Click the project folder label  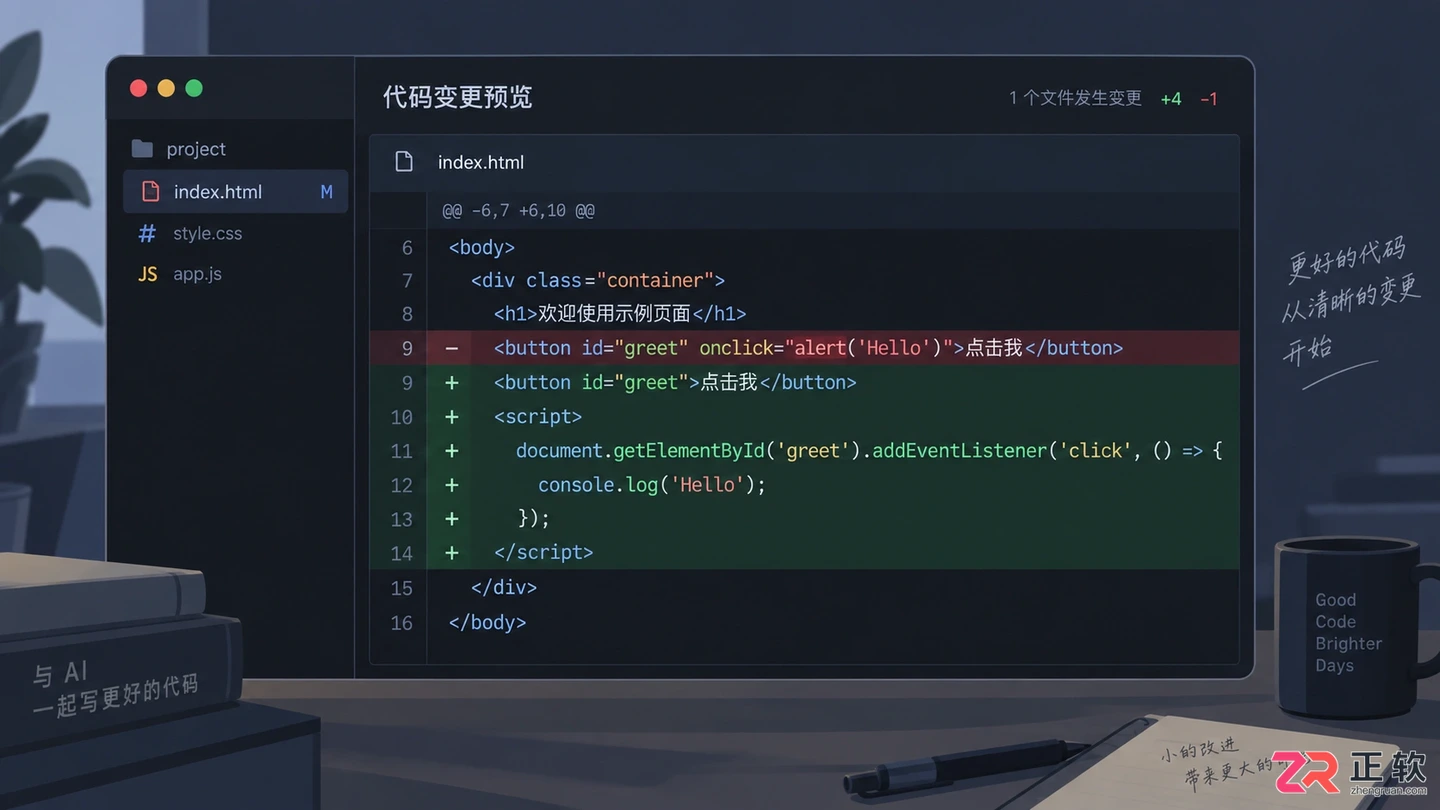196,149
